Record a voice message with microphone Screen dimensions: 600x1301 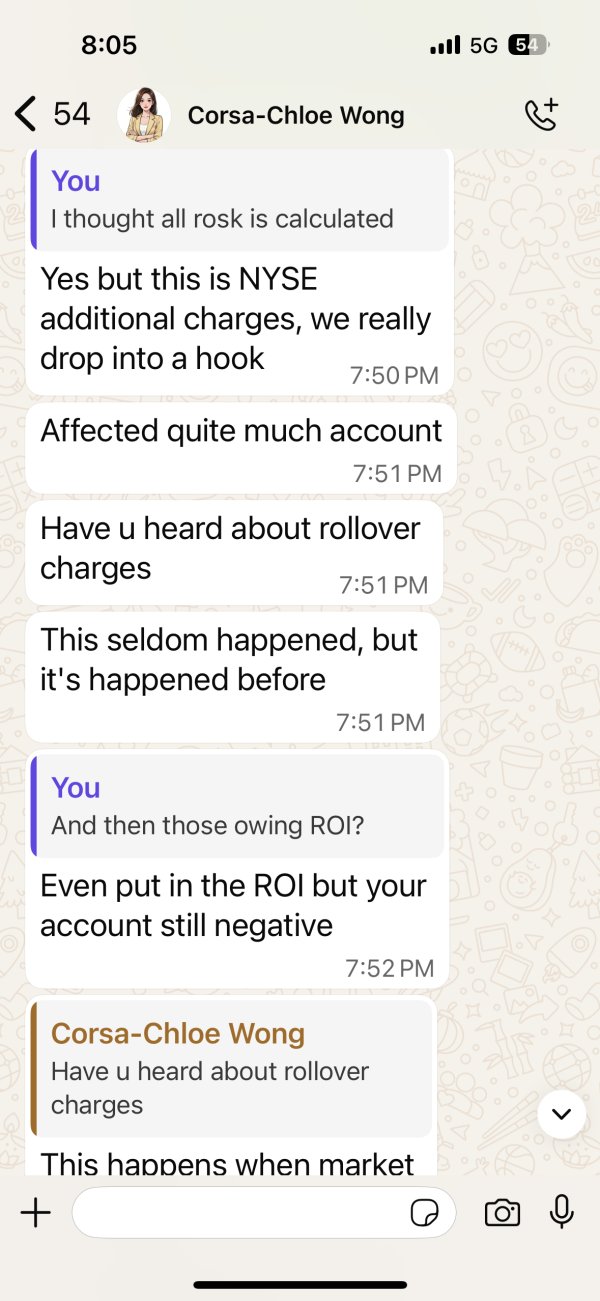pos(562,1212)
